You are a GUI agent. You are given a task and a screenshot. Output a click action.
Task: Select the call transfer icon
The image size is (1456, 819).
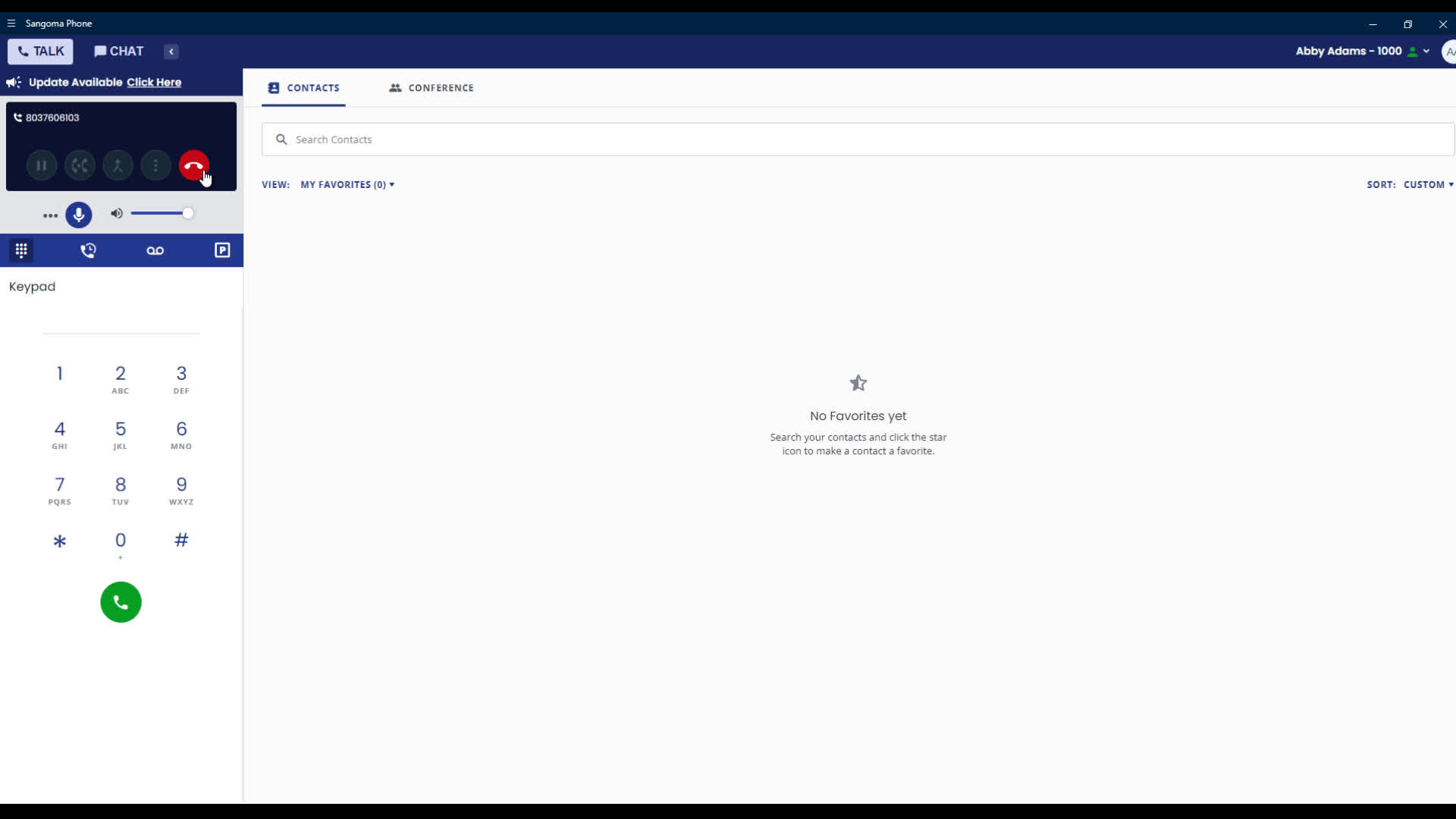[80, 165]
